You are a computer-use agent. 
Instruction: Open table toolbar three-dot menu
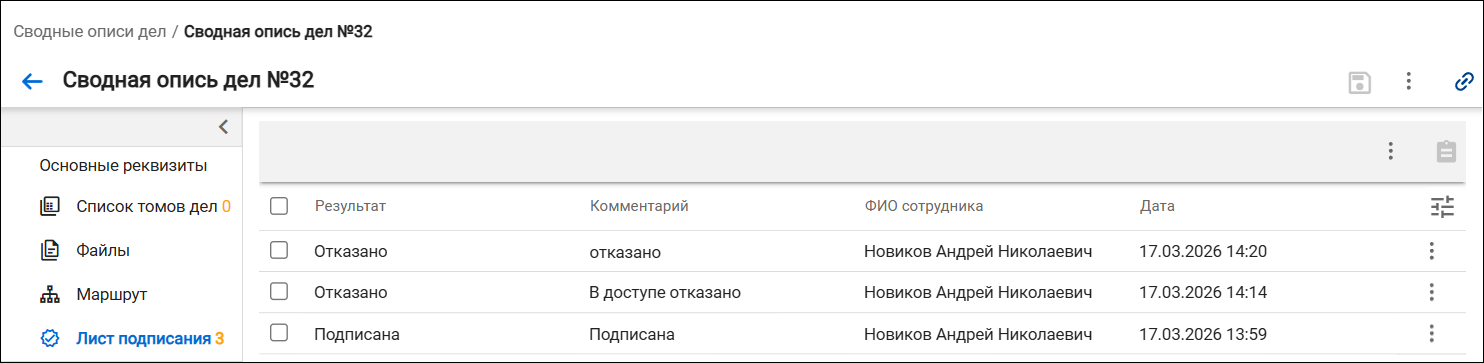click(1390, 151)
